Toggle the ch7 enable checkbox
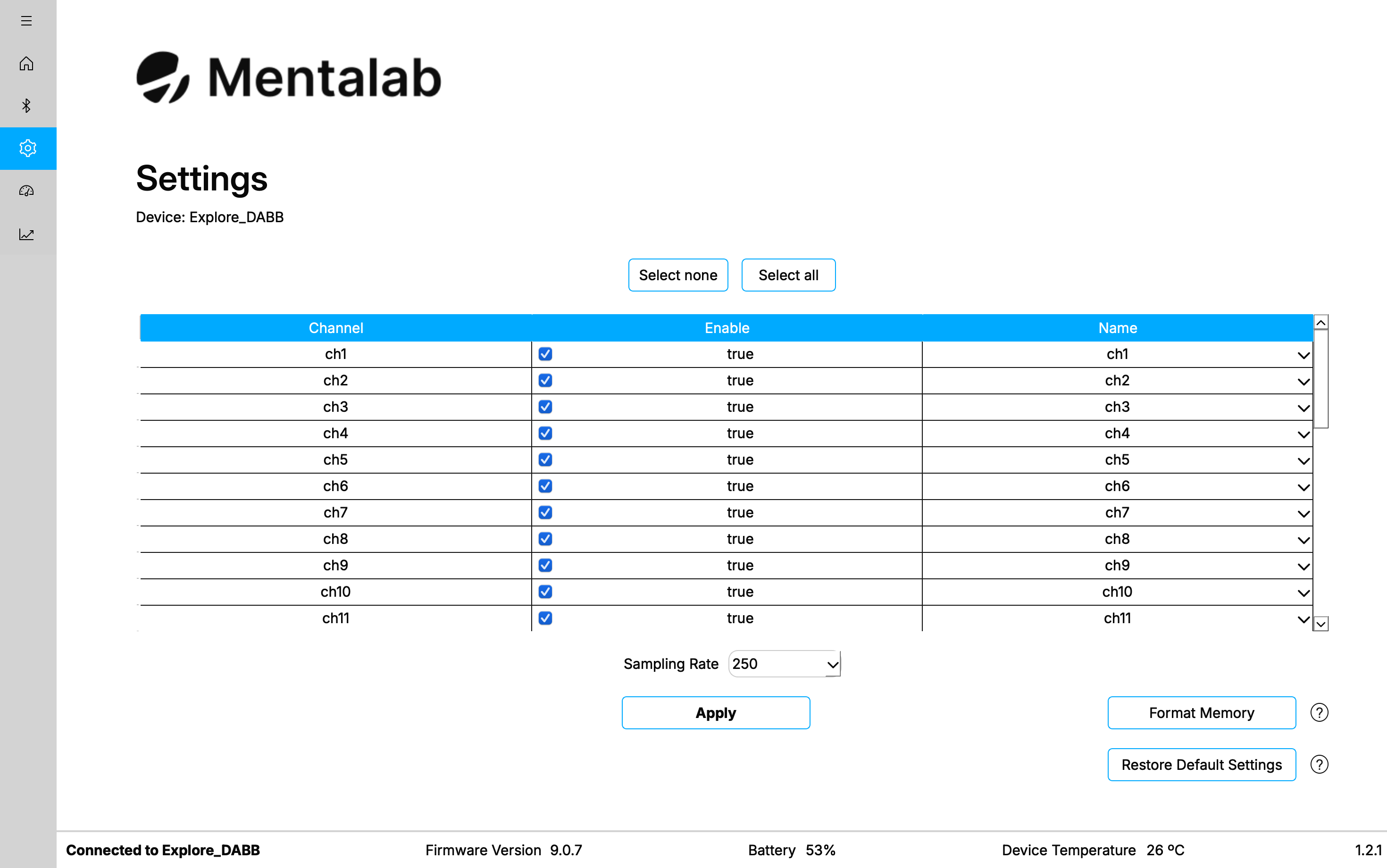This screenshot has height=868, width=1387. click(545, 513)
